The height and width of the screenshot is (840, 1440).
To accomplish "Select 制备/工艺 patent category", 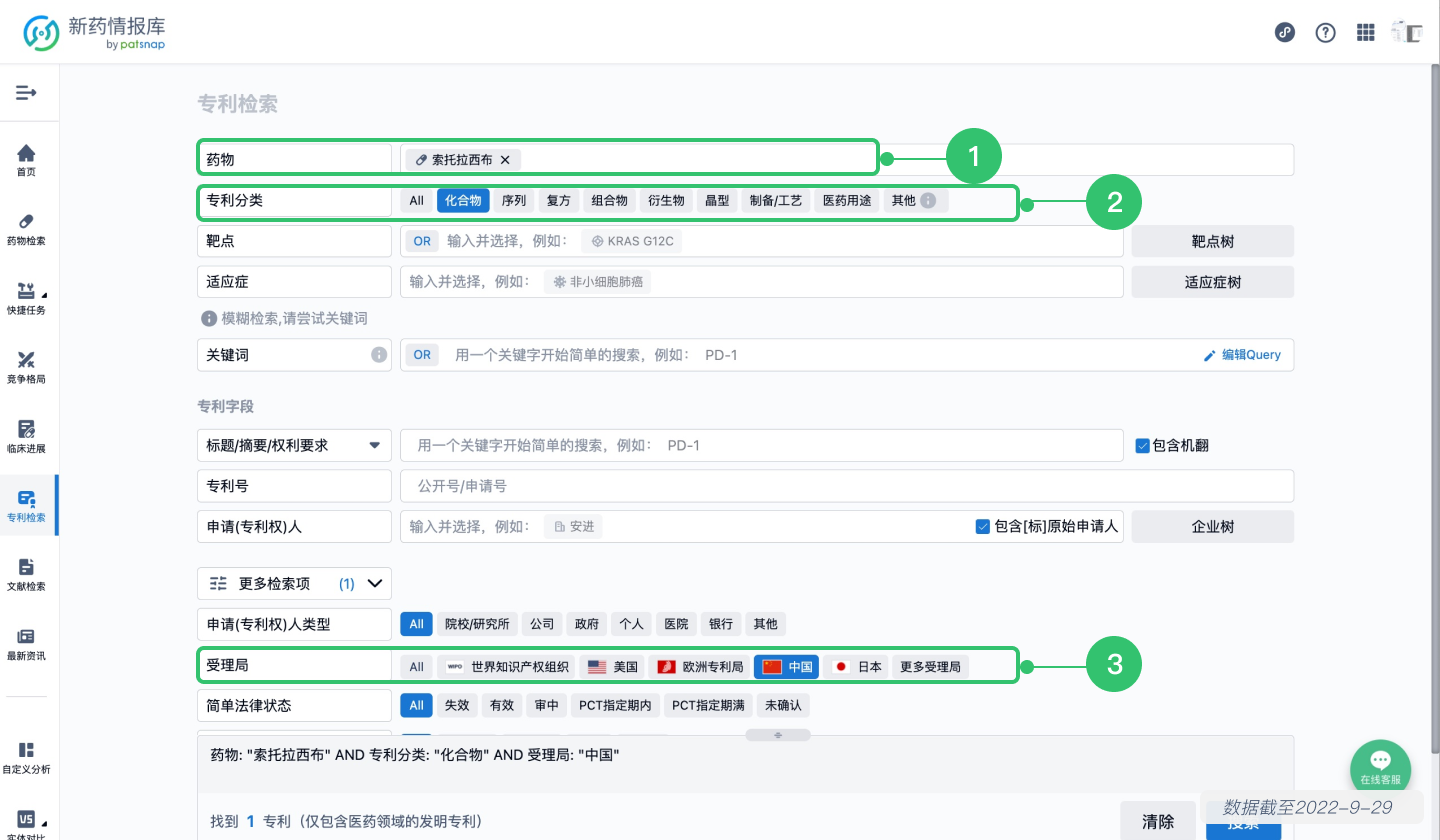I will pos(776,201).
